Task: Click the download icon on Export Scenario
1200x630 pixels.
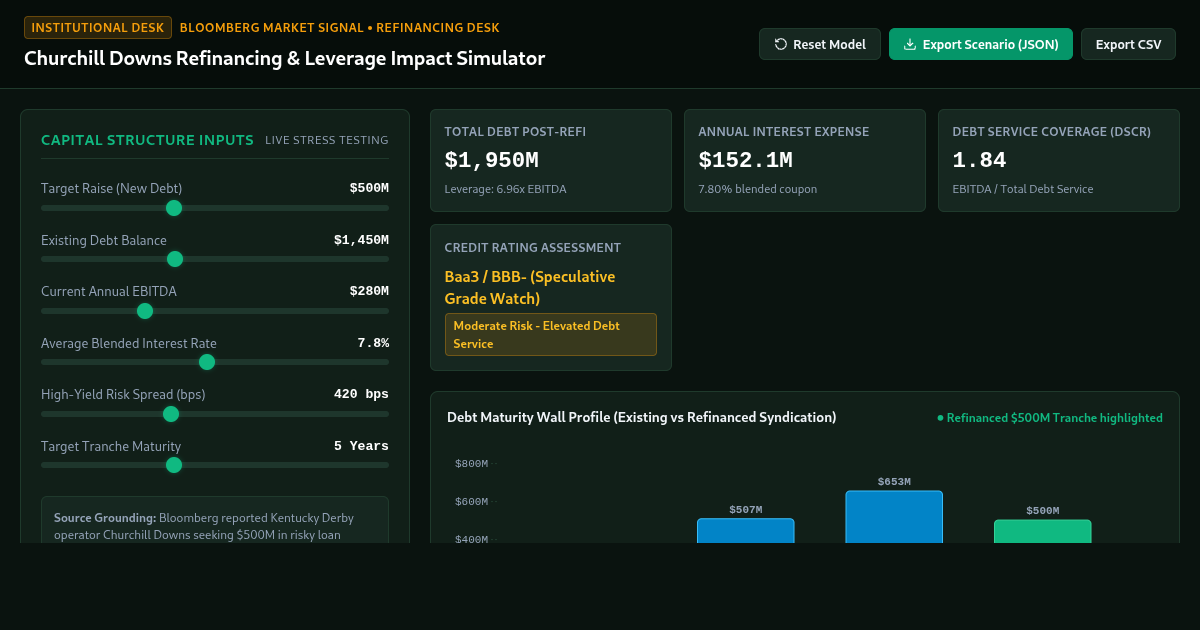Action: point(910,44)
